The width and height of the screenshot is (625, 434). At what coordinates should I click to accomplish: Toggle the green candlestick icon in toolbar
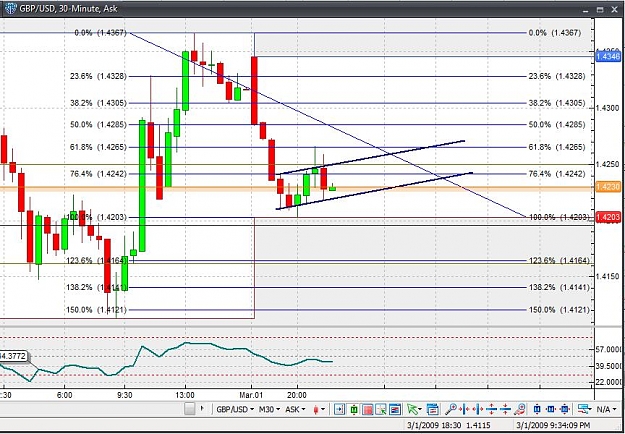[354, 409]
